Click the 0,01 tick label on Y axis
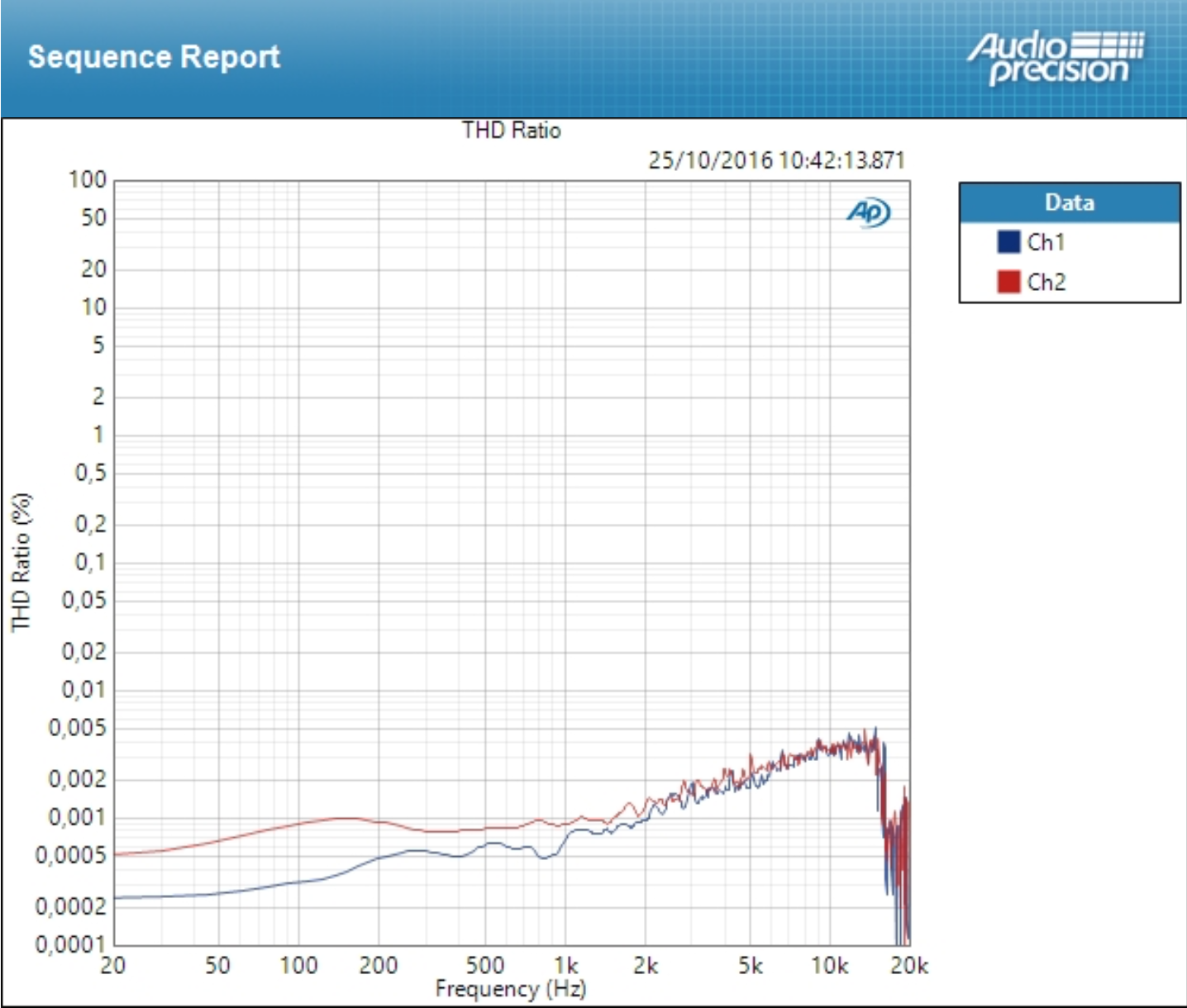1187x1008 pixels. click(84, 689)
